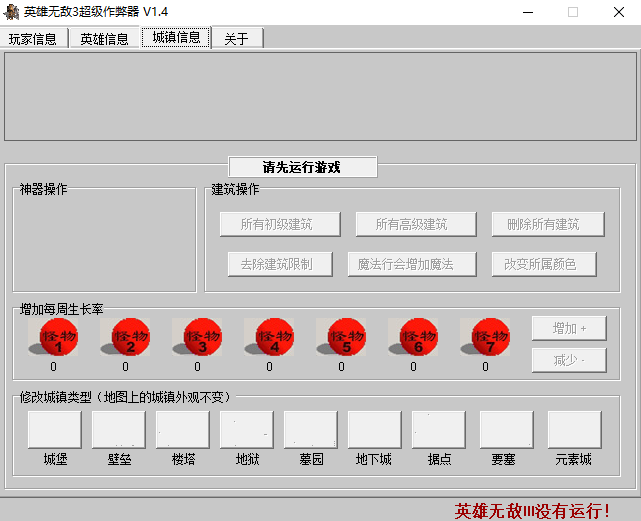Click the 减少 - growth button
Viewport: 641px width, 521px height.
tap(569, 360)
